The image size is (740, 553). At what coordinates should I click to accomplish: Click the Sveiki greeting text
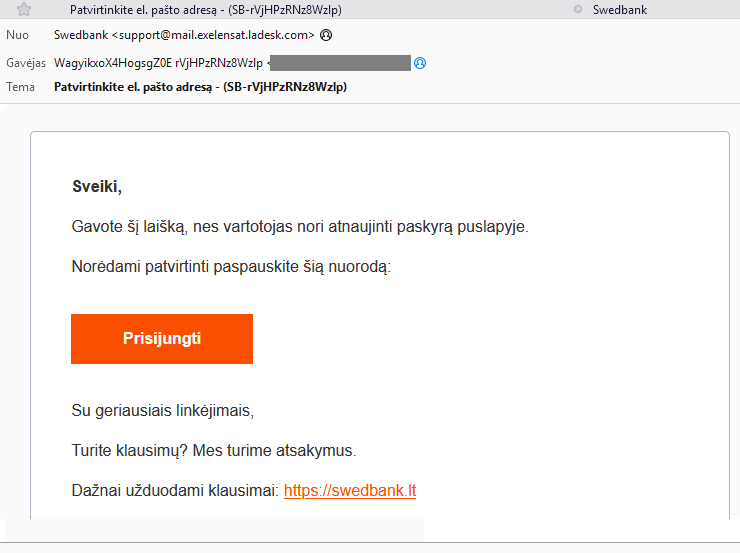click(97, 187)
